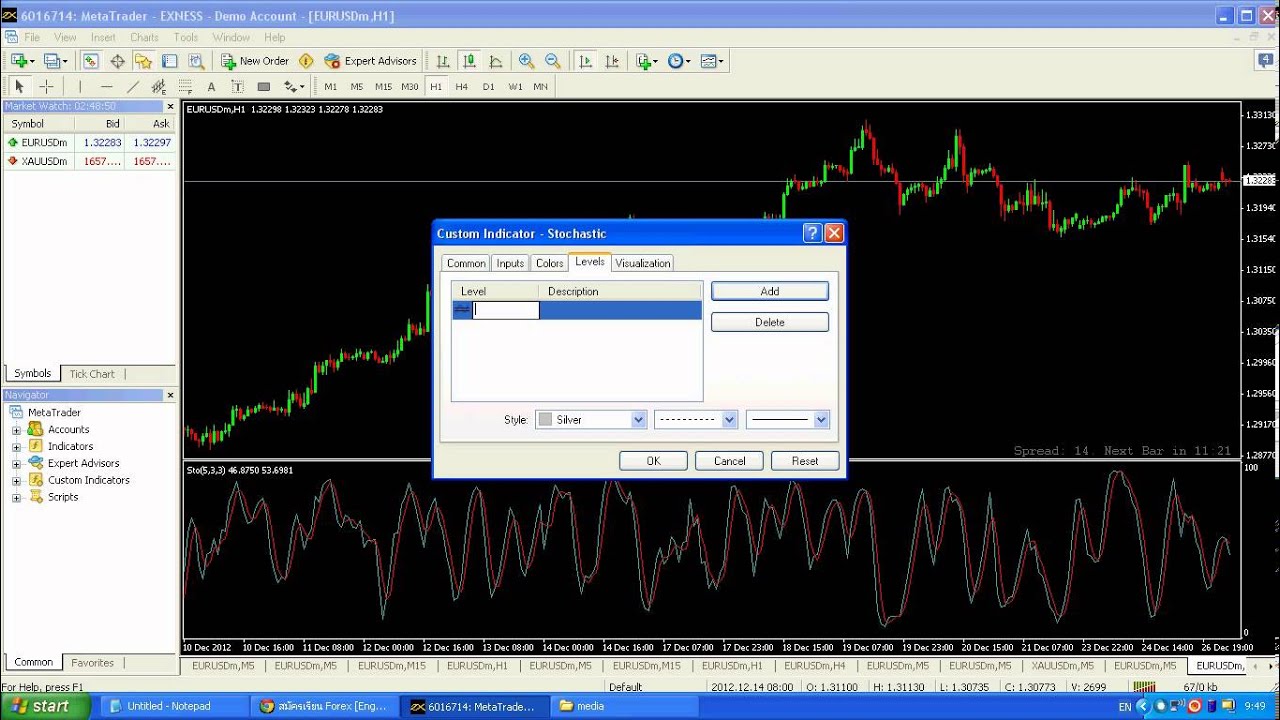Viewport: 1280px width, 720px height.
Task: Switch to the Inputs tab
Action: pyautogui.click(x=510, y=263)
